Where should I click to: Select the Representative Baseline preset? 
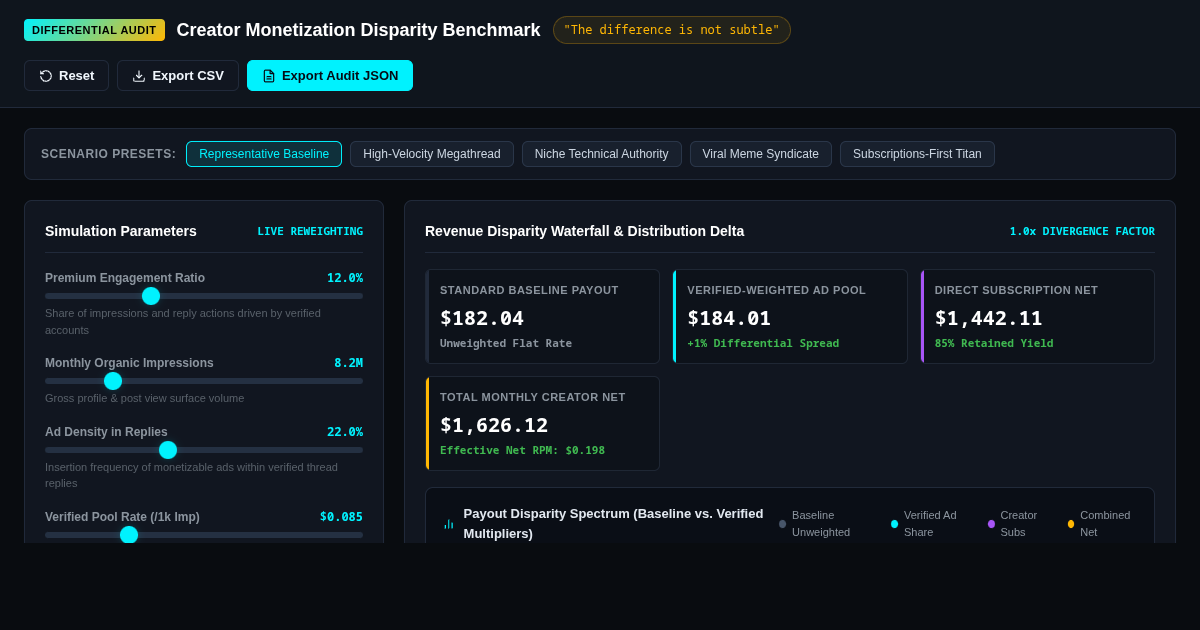[264, 154]
